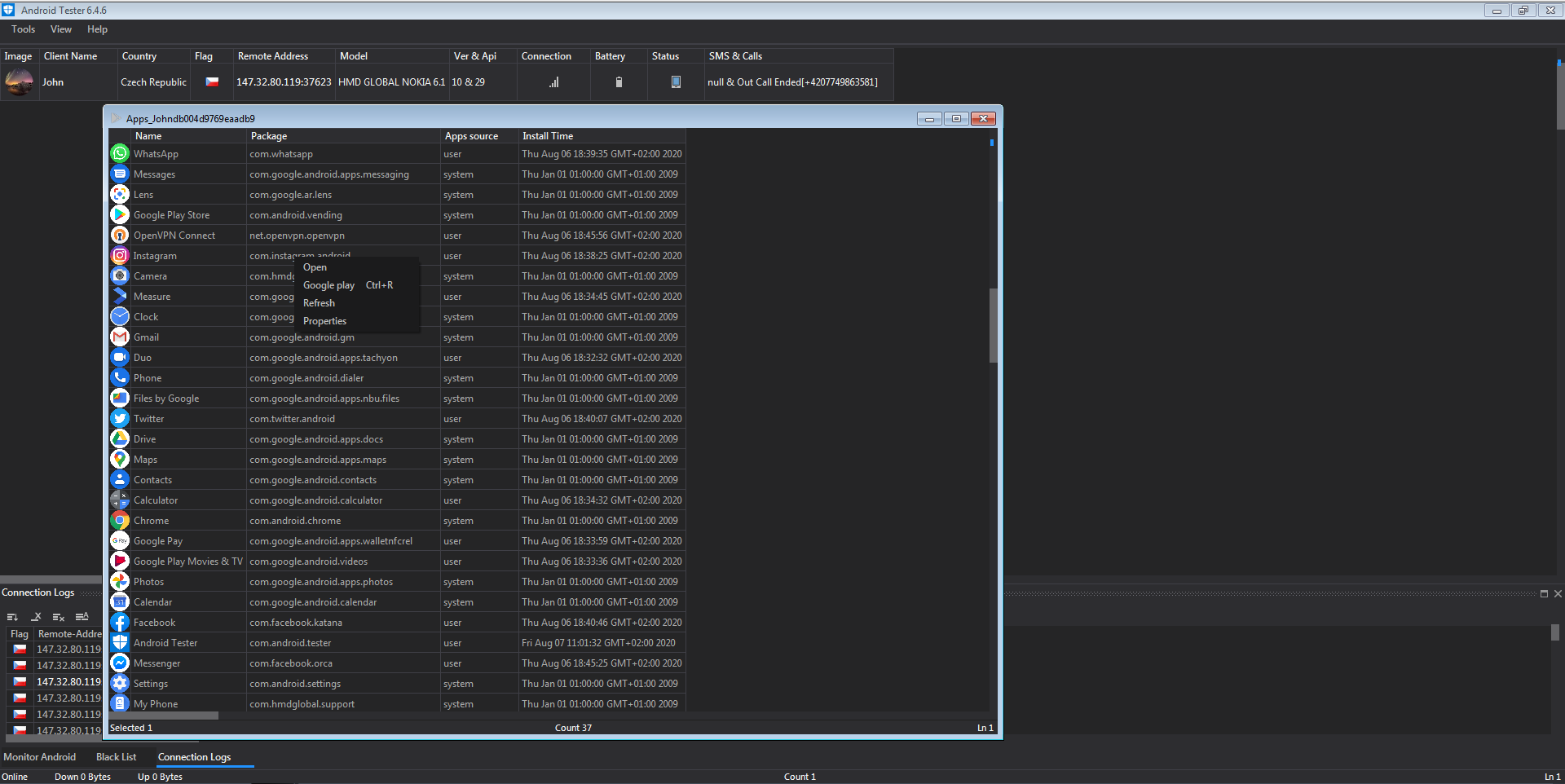This screenshot has width=1565, height=784.
Task: Click the Camera app icon
Action: pos(120,275)
